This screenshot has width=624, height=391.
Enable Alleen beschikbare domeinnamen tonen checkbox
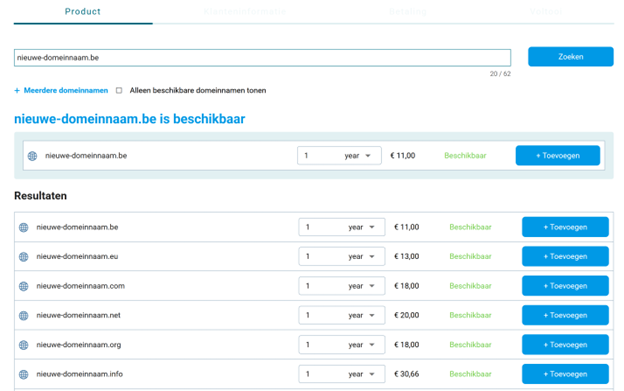[x=119, y=91]
